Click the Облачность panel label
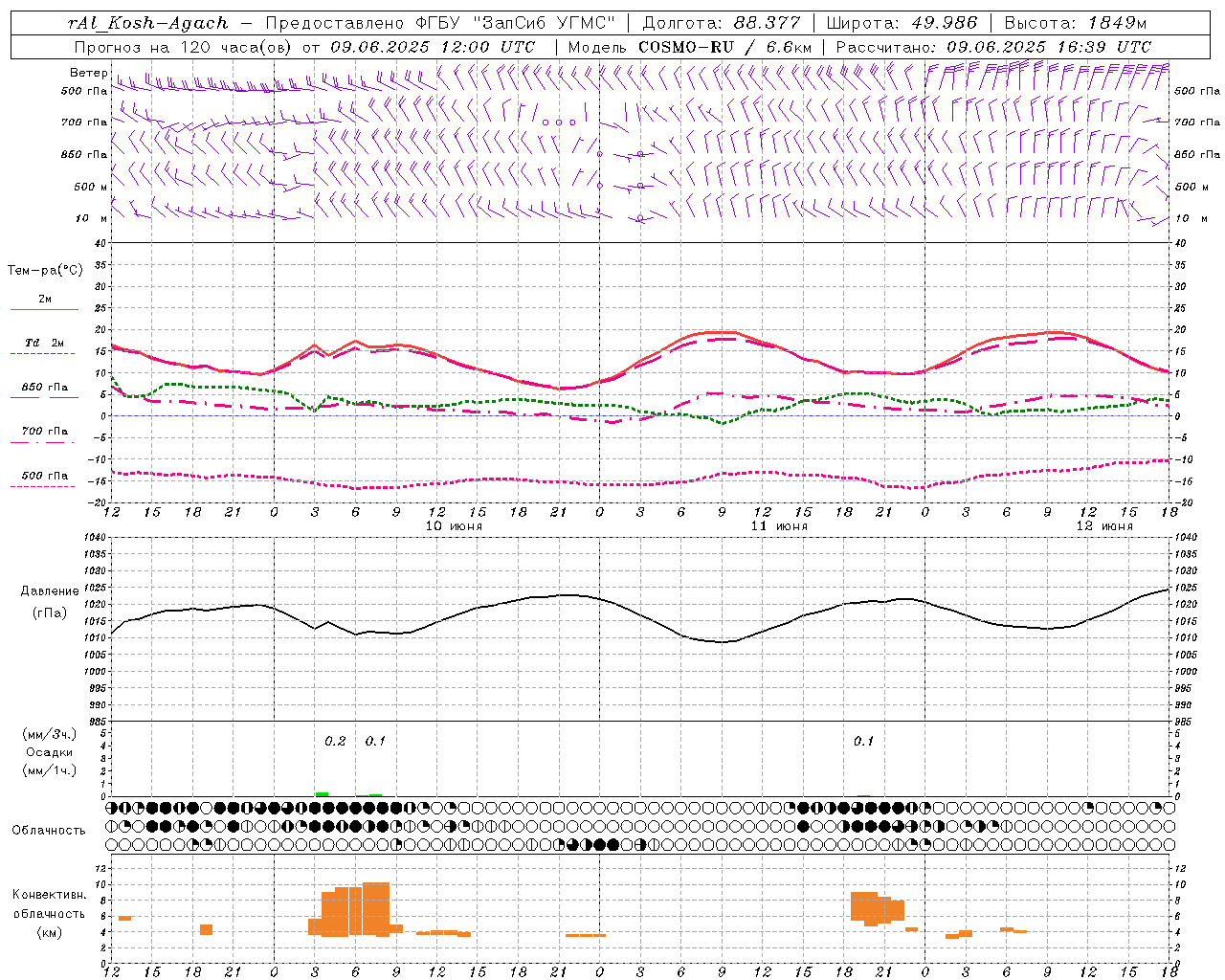 [x=49, y=831]
